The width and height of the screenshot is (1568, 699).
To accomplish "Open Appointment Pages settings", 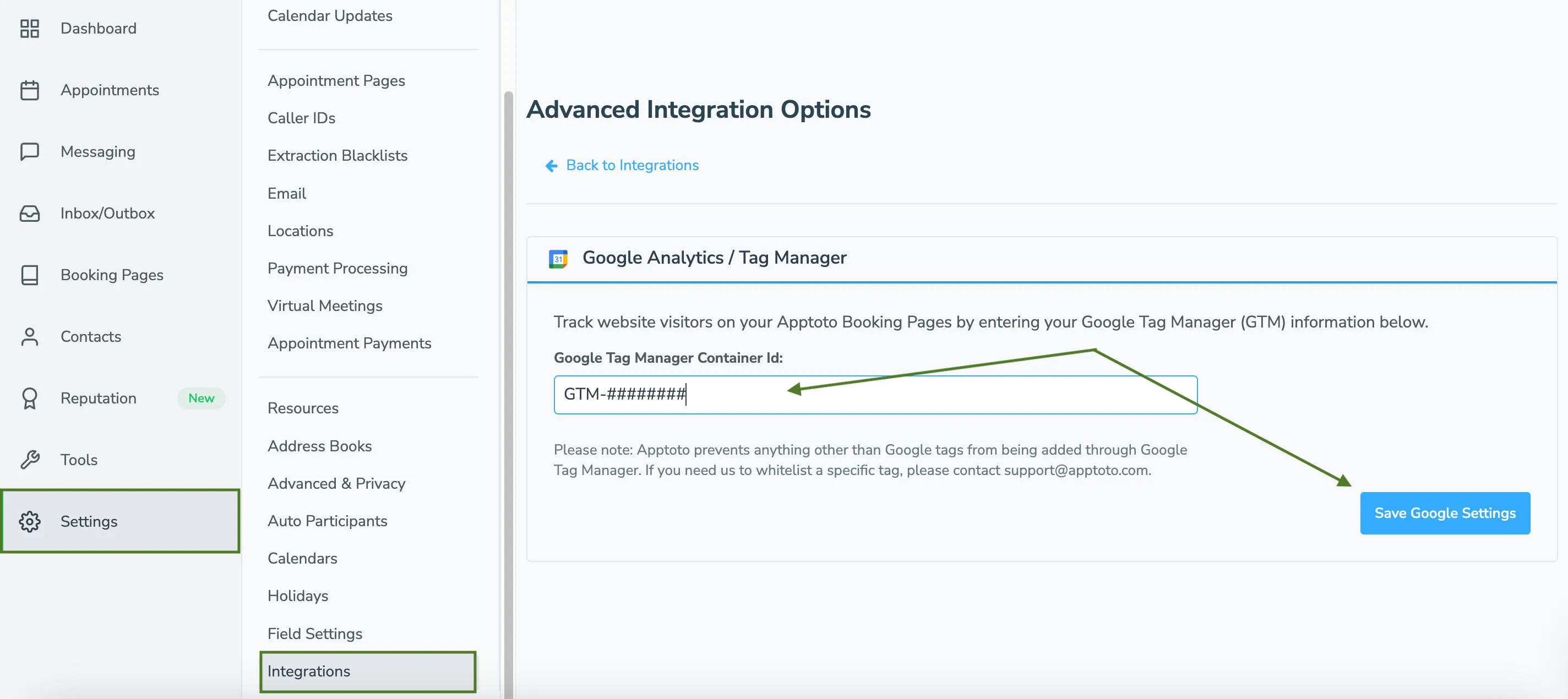I will click(x=336, y=80).
